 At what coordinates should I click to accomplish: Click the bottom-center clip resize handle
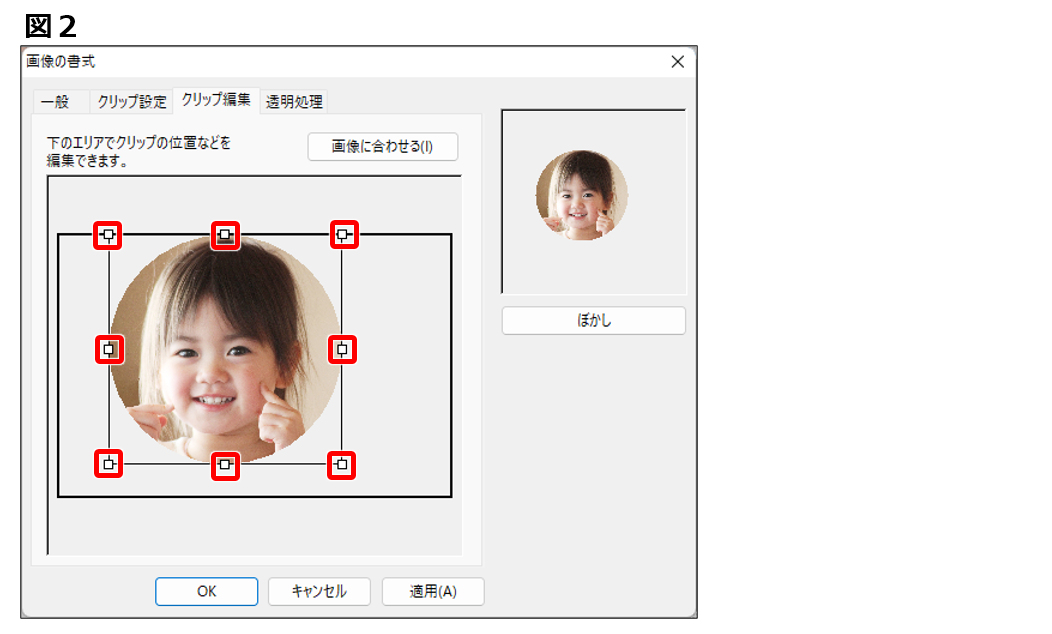pyautogui.click(x=226, y=464)
